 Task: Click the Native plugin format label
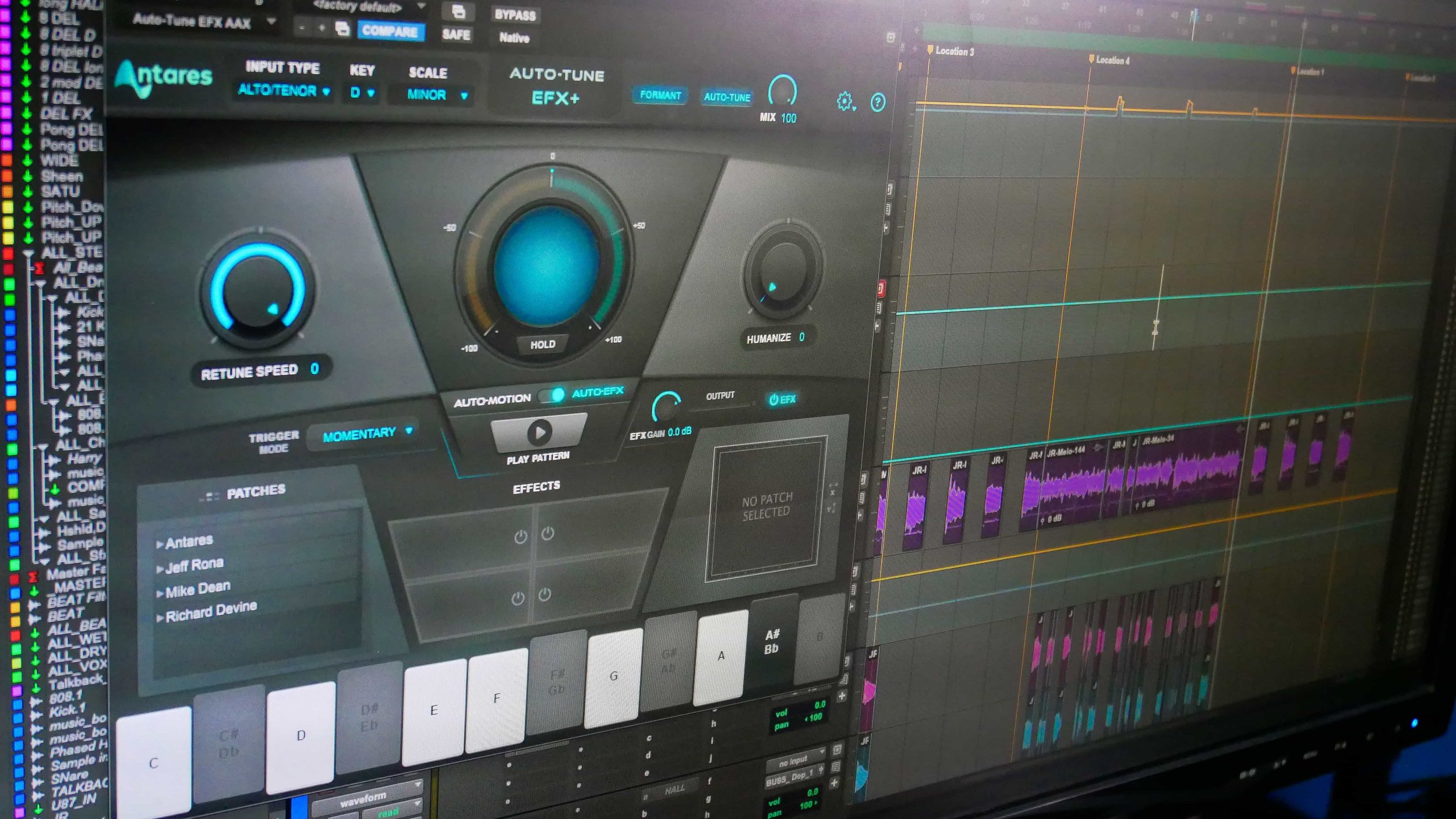click(x=514, y=38)
